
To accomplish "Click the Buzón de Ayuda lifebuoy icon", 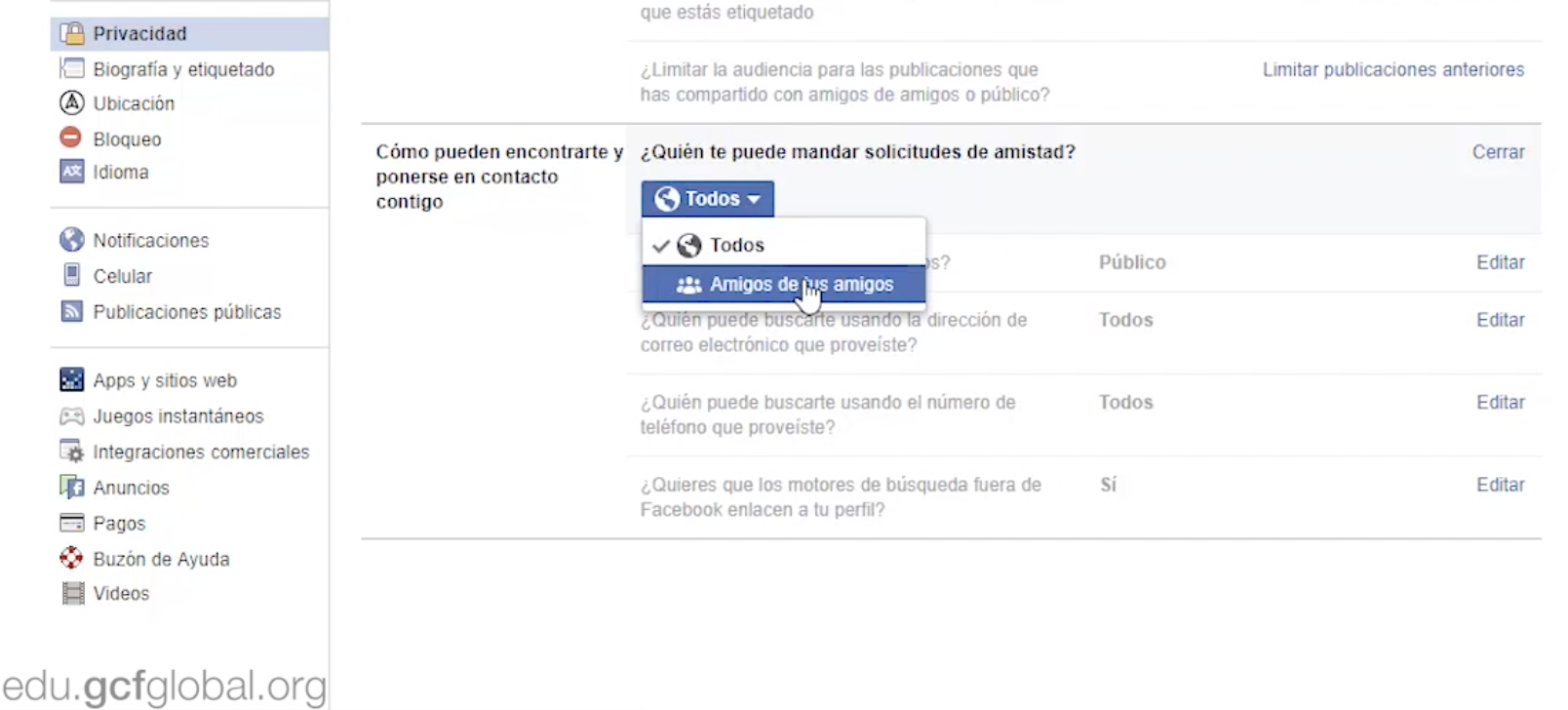I will coord(71,558).
